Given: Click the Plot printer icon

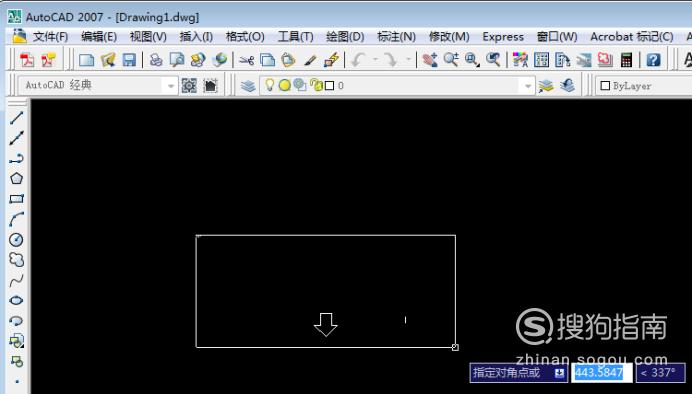Looking at the screenshot, I should pos(155,60).
